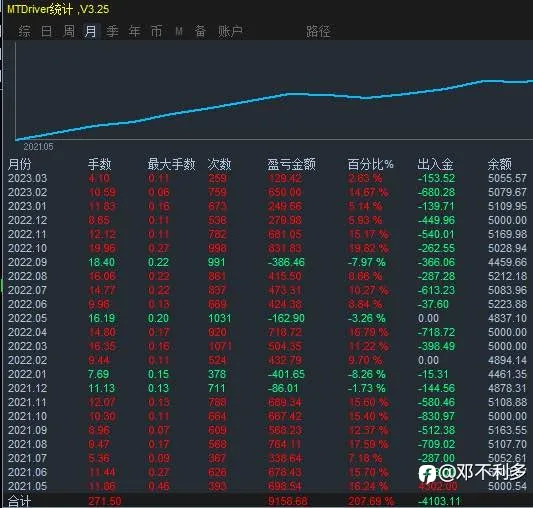Click the 盈亏金额 column header

pos(291,164)
